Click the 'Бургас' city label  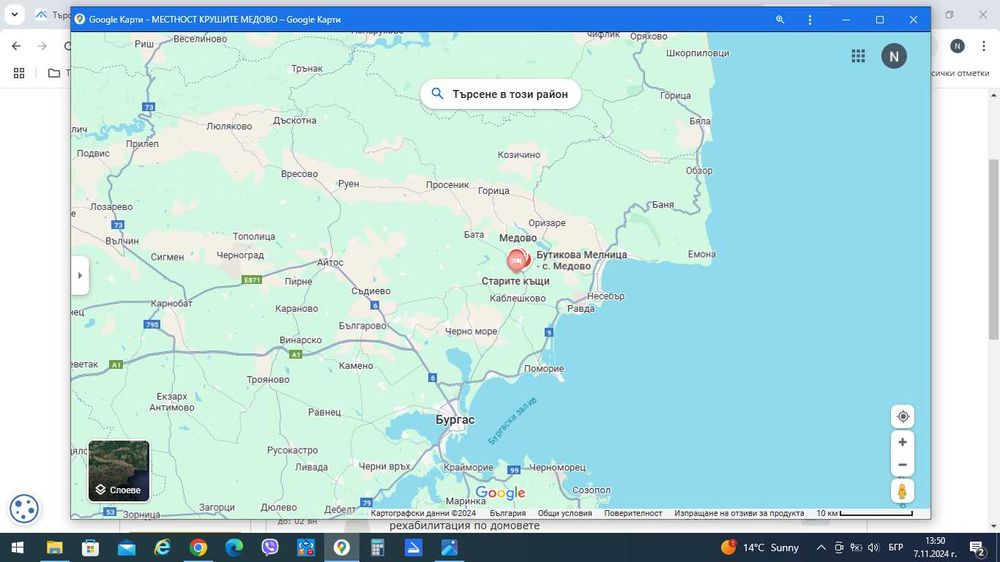(x=455, y=420)
